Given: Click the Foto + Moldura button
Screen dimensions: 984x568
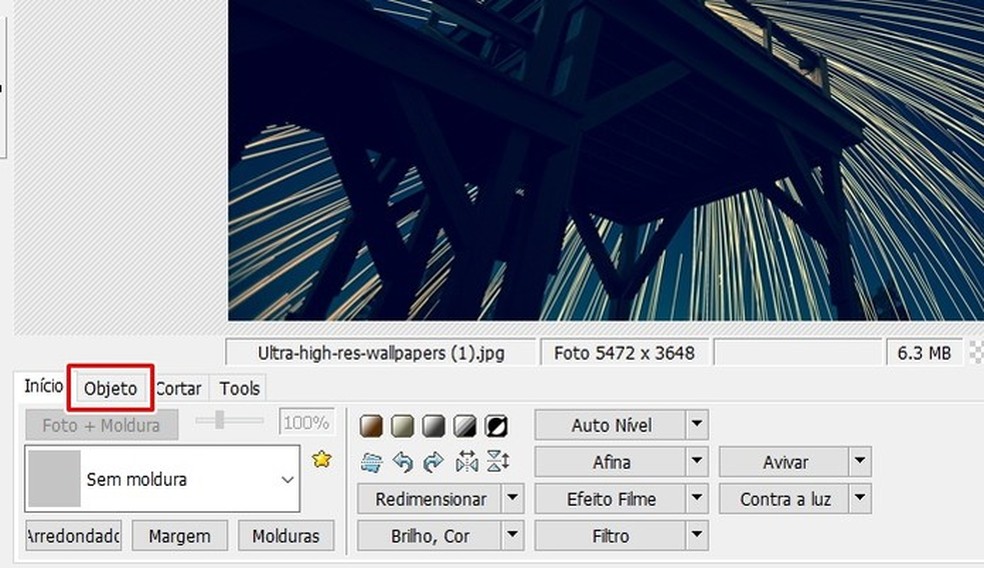Looking at the screenshot, I should (x=102, y=426).
